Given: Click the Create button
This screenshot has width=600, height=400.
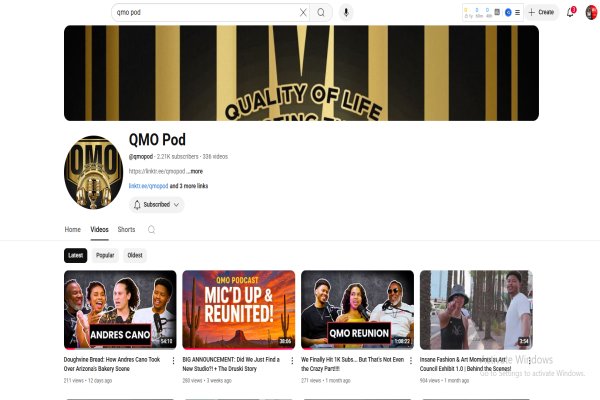Looking at the screenshot, I should pos(541,12).
